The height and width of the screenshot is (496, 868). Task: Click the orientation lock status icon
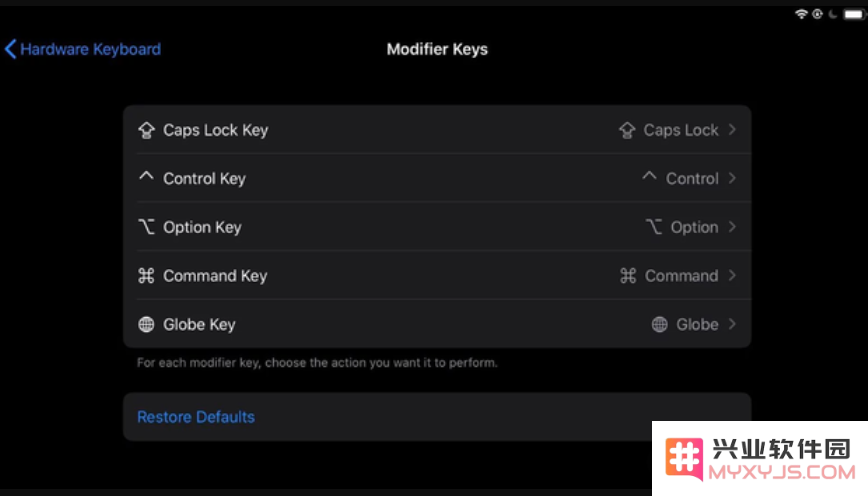pos(817,14)
